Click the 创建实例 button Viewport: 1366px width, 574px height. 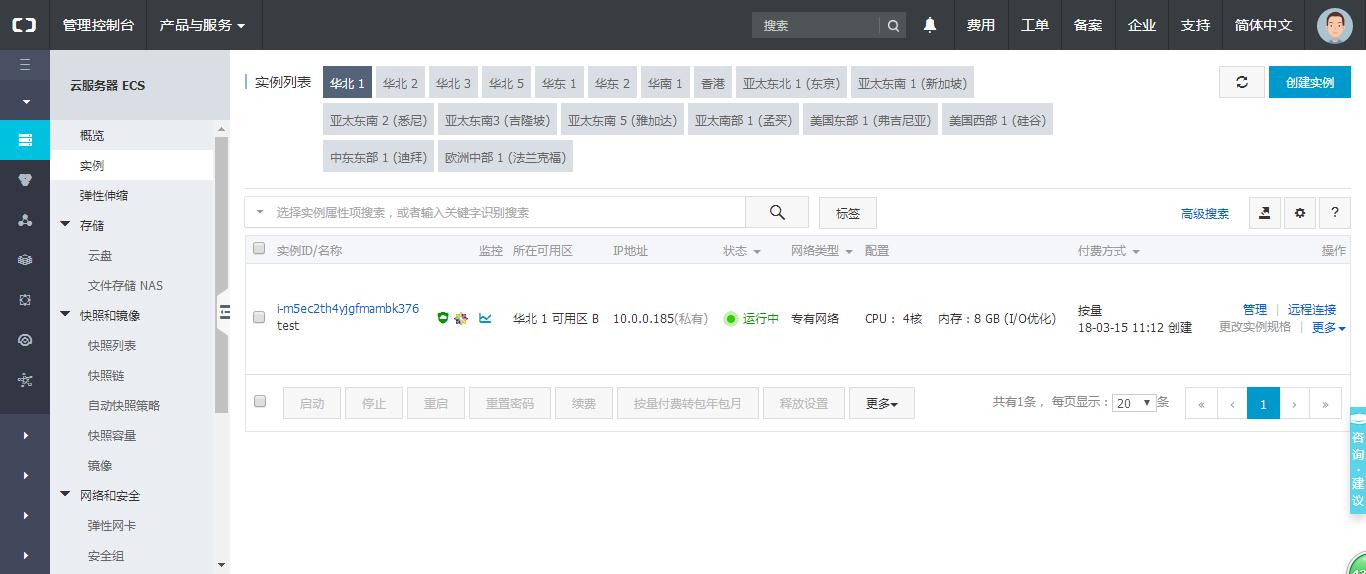(1310, 82)
